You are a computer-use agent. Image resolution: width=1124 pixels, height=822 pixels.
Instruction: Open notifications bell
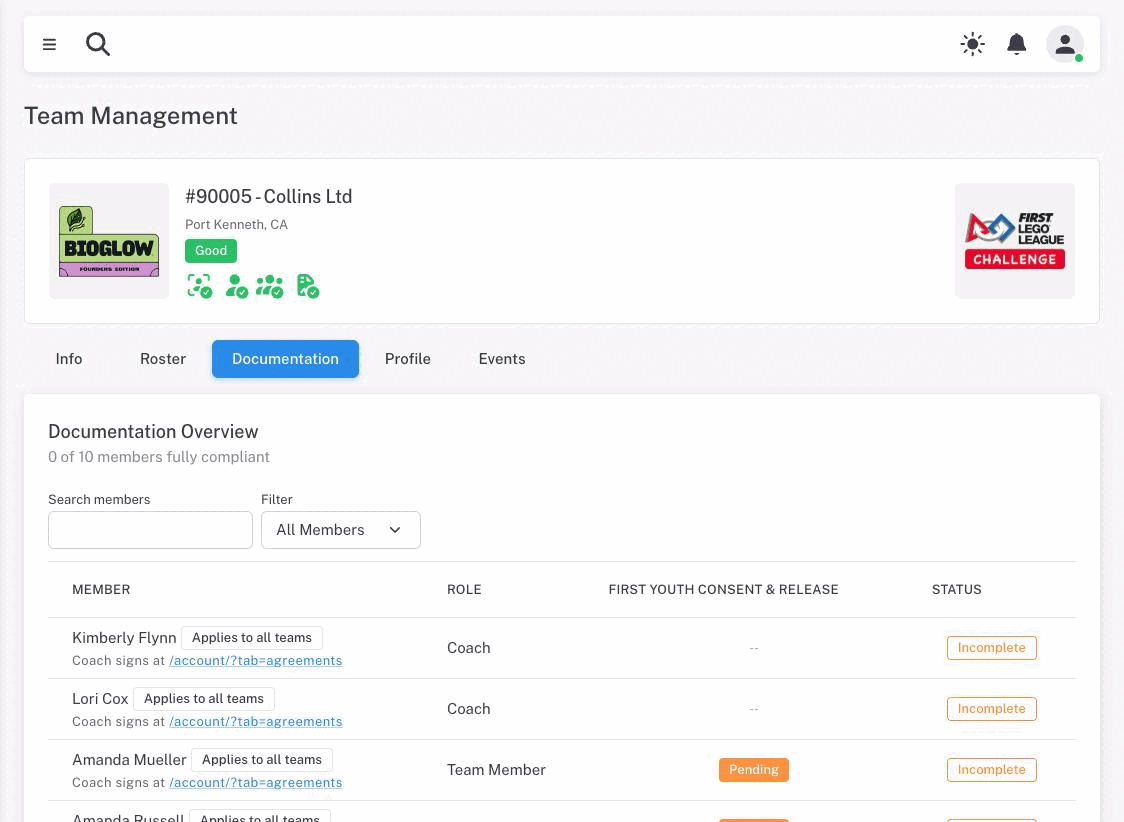(1016, 44)
